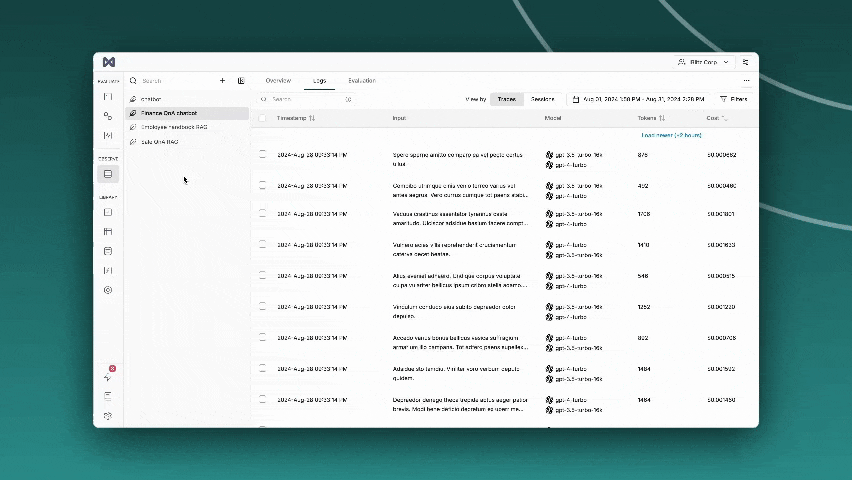Open the table grid icon in Library section
This screenshot has height=480, width=852.
pos(108,232)
